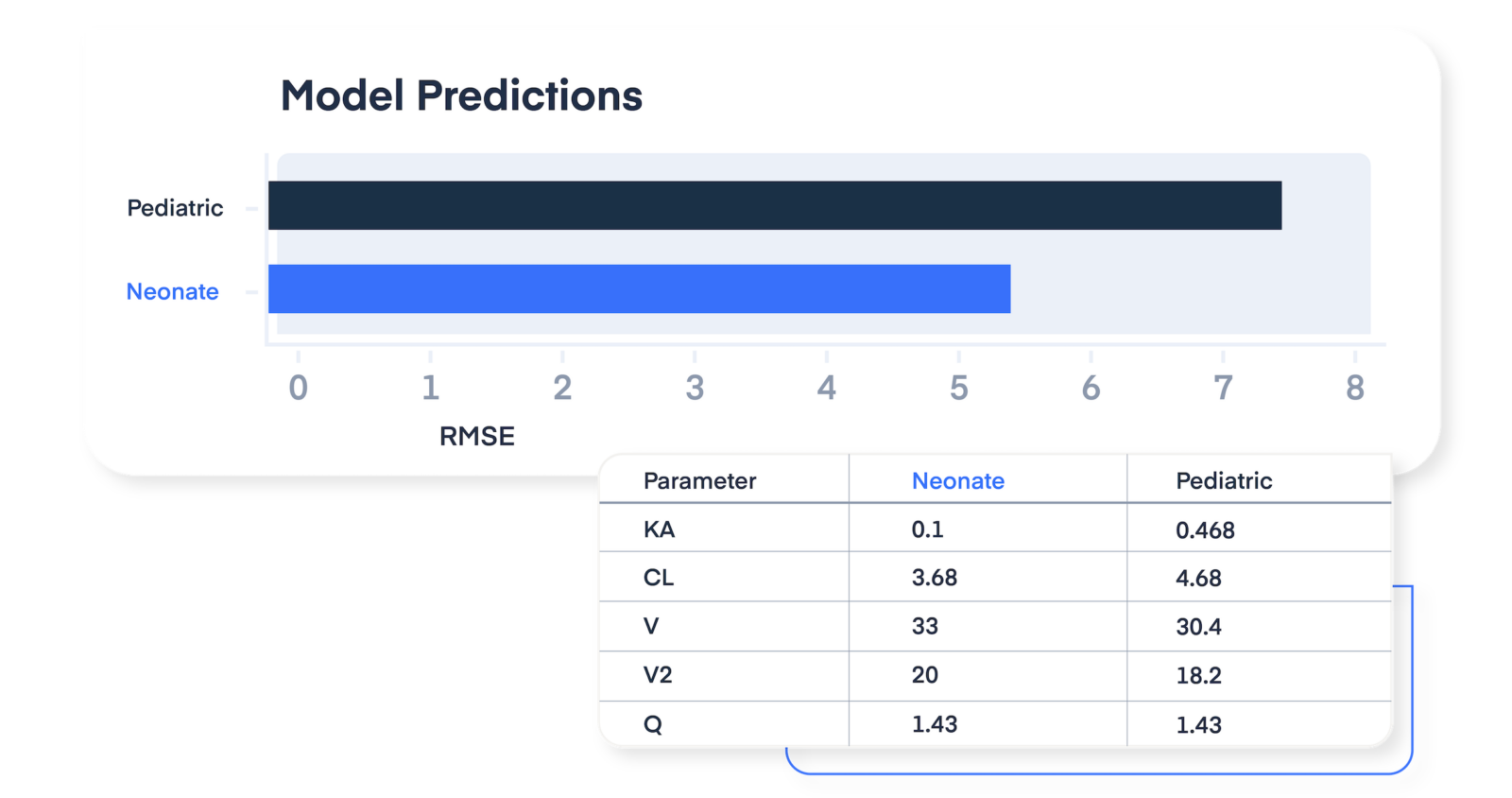This screenshot has height=798, width=1512.
Task: Click the Pediatric dark bar
Action: (775, 205)
